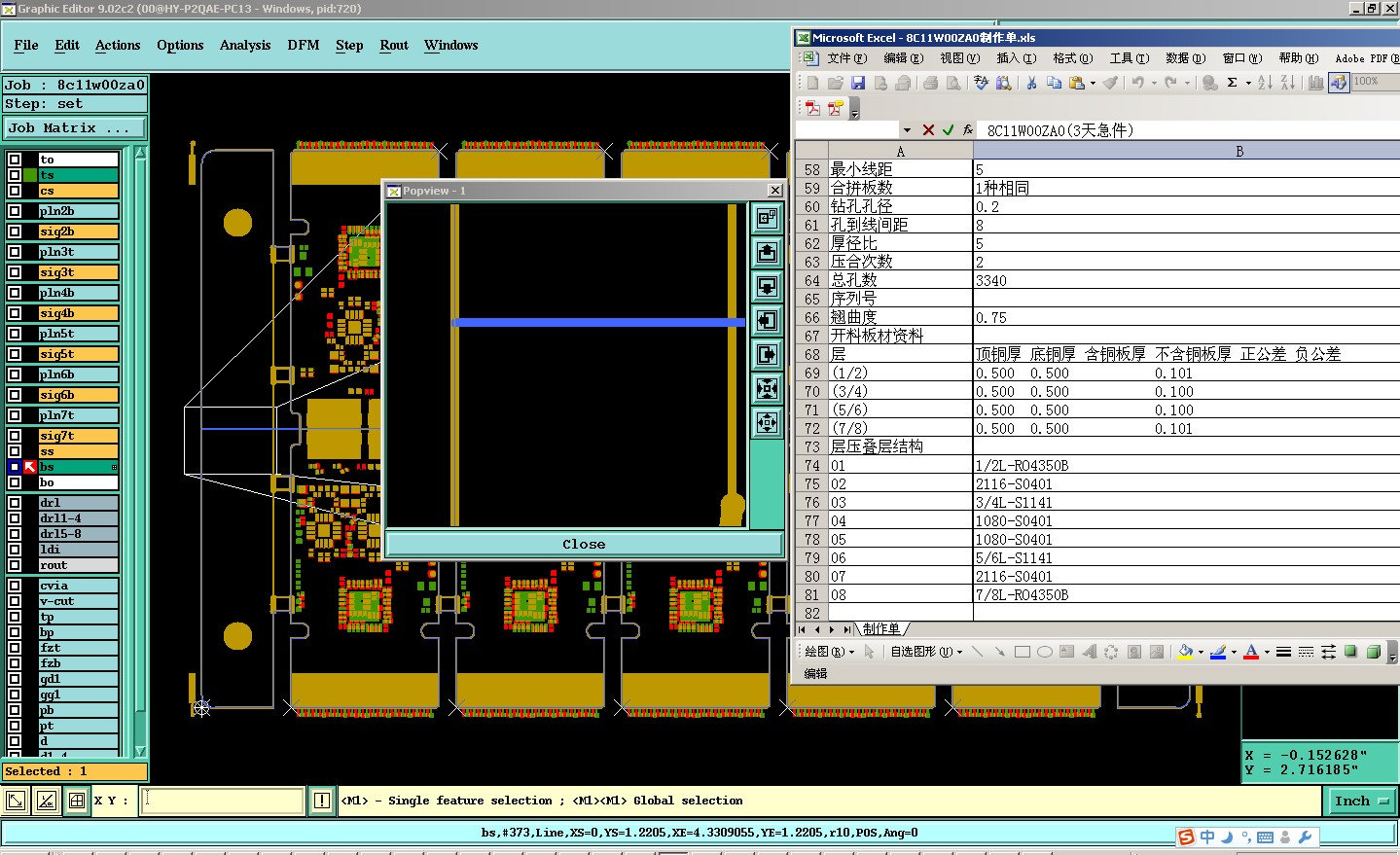This screenshot has width=1400, height=855.
Task: Click WordArt icon in Excel drawing toolbar
Action: pyautogui.click(x=1089, y=652)
